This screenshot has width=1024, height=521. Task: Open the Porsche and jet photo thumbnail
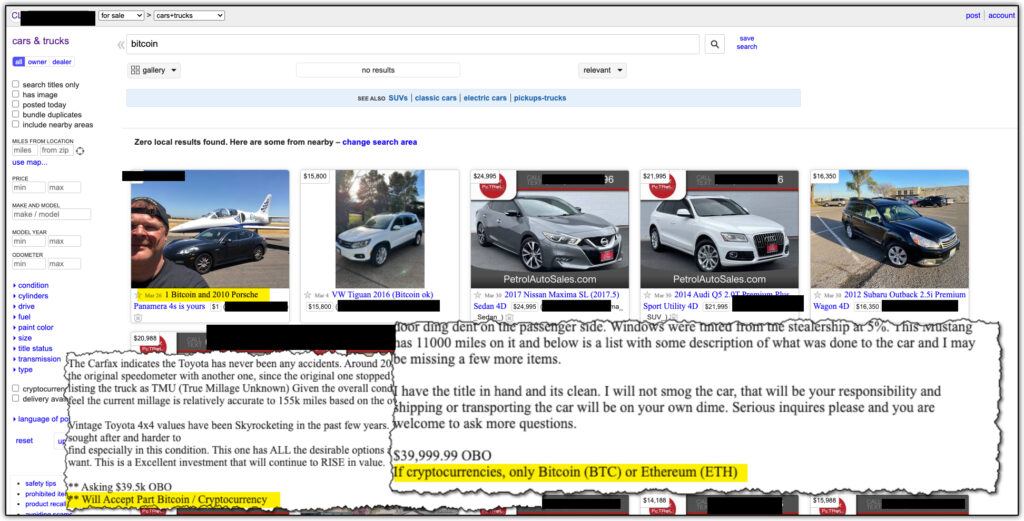tap(210, 229)
